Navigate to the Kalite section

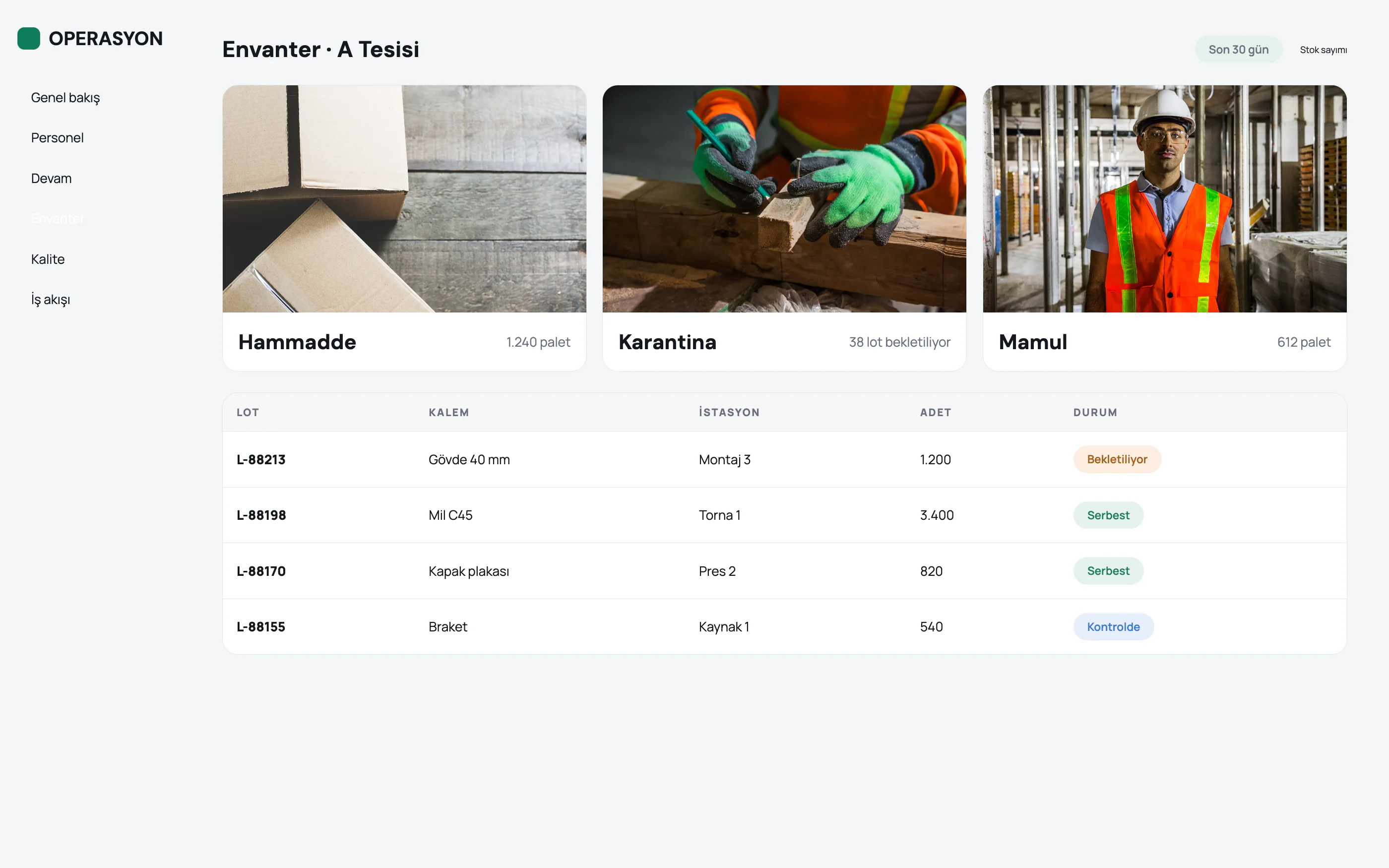[48, 259]
